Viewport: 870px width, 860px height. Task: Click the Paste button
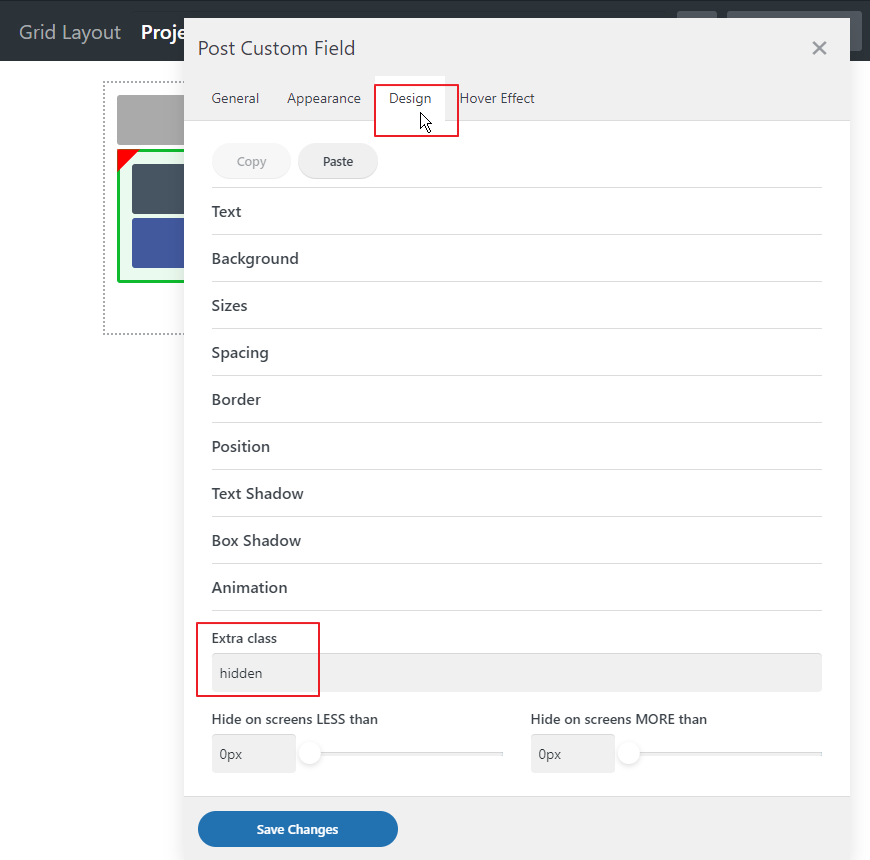[338, 161]
